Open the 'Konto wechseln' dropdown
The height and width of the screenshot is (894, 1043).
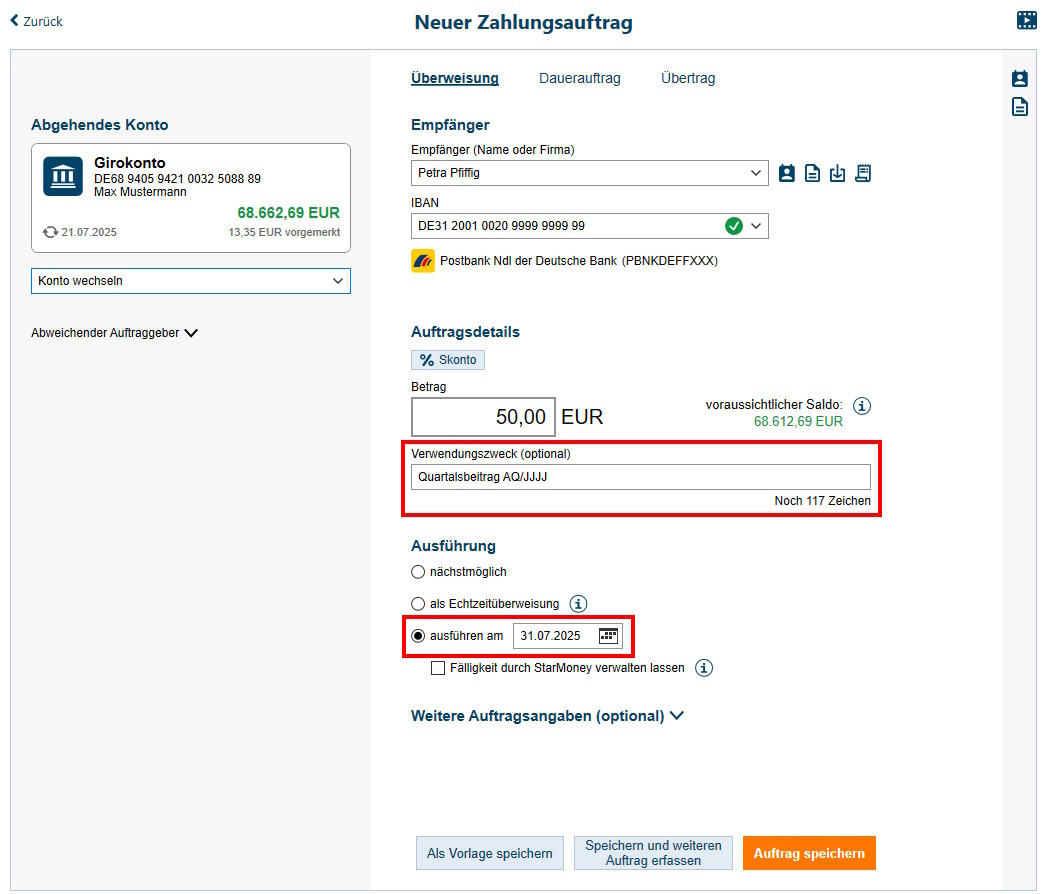(190, 281)
